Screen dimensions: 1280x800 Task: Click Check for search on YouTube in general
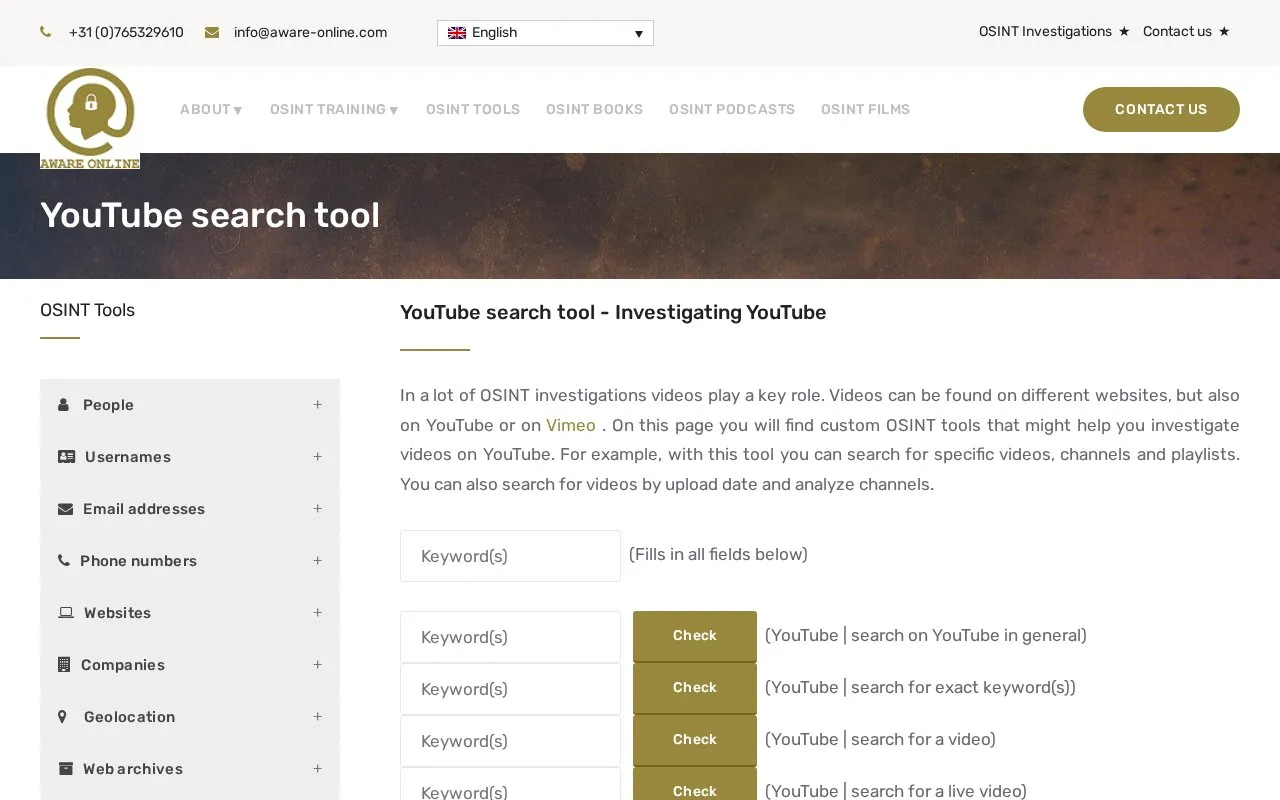click(x=695, y=636)
